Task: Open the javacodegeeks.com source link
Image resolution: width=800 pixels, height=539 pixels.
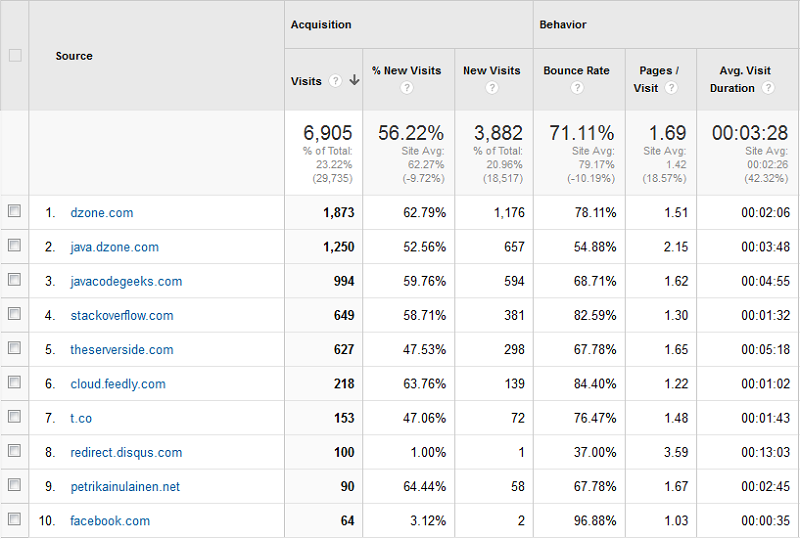Action: click(126, 281)
